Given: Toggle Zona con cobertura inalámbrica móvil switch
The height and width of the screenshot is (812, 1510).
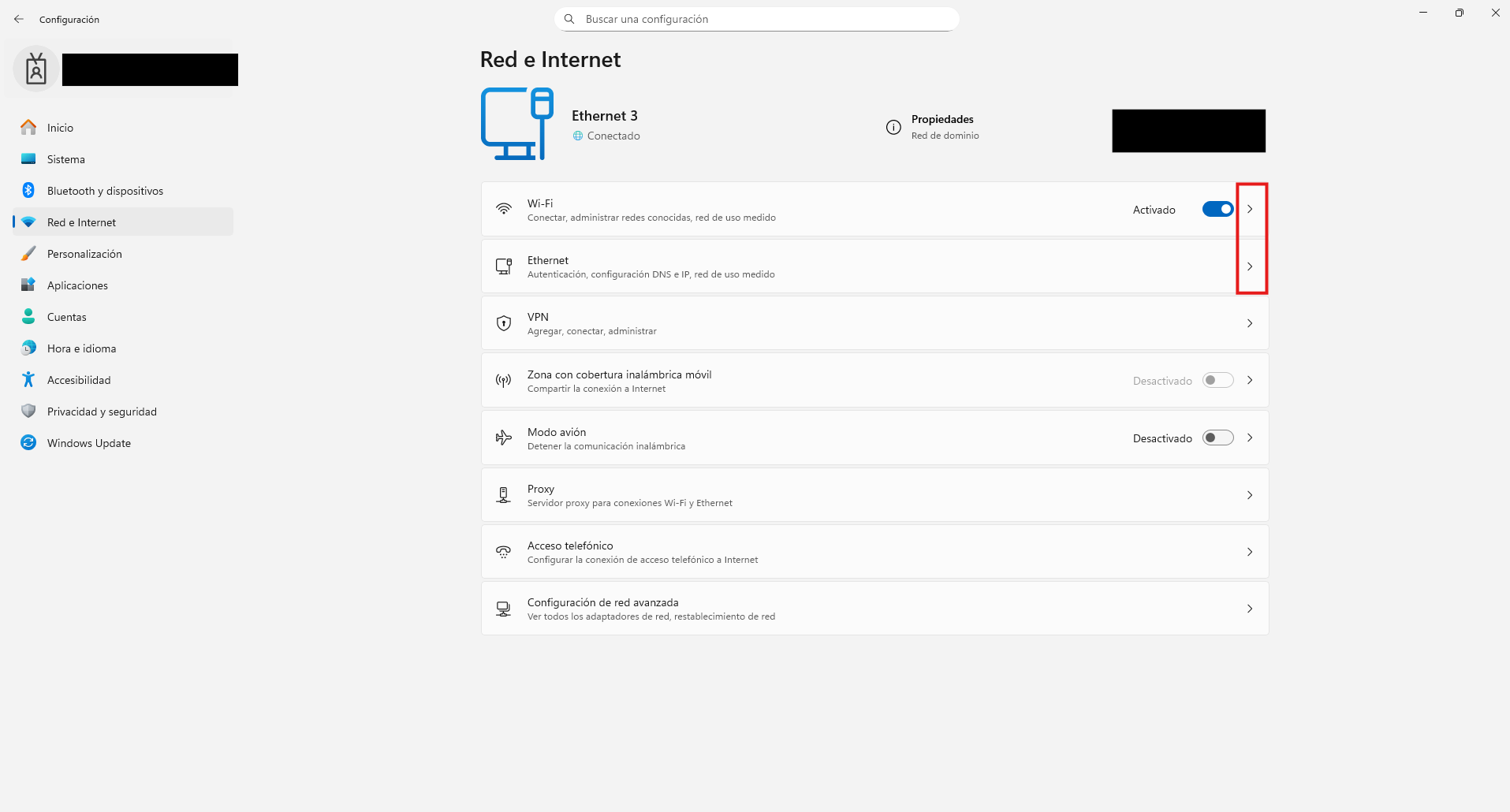Looking at the screenshot, I should [x=1217, y=380].
